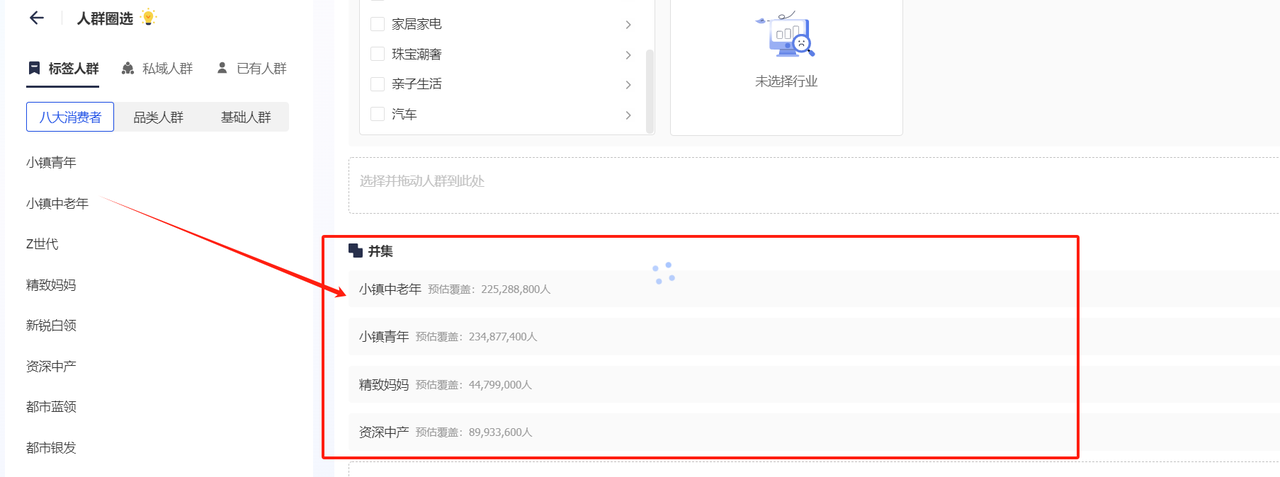Select the 品类人群 segment tab

tap(158, 117)
